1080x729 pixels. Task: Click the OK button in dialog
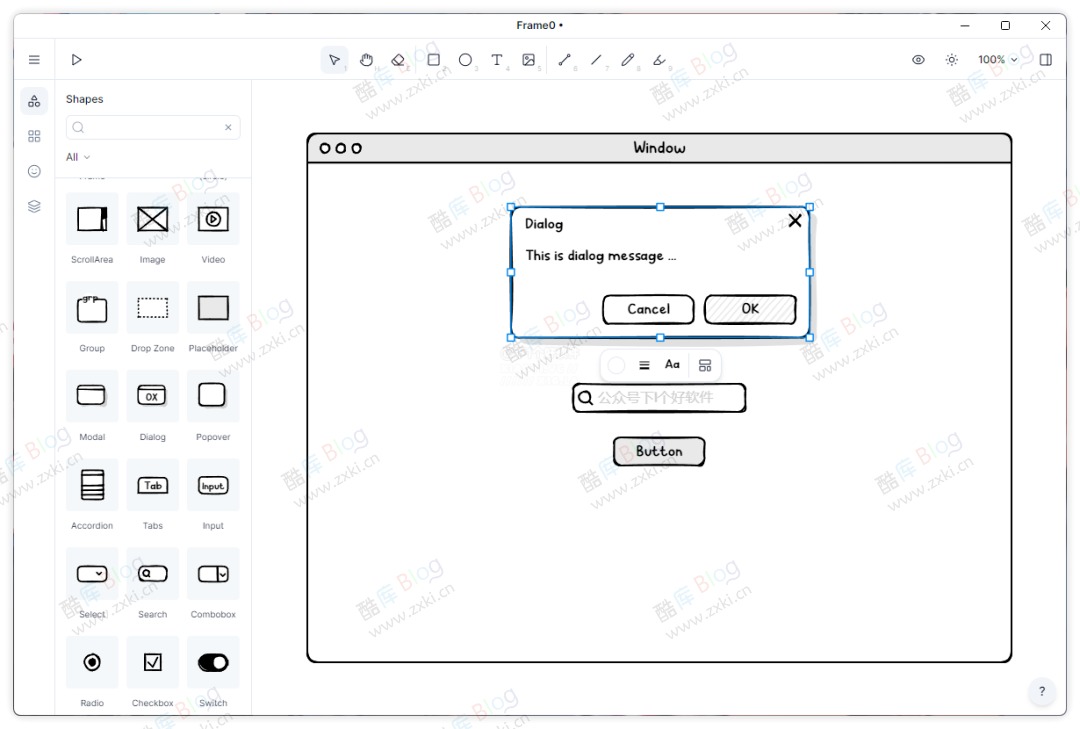point(750,309)
